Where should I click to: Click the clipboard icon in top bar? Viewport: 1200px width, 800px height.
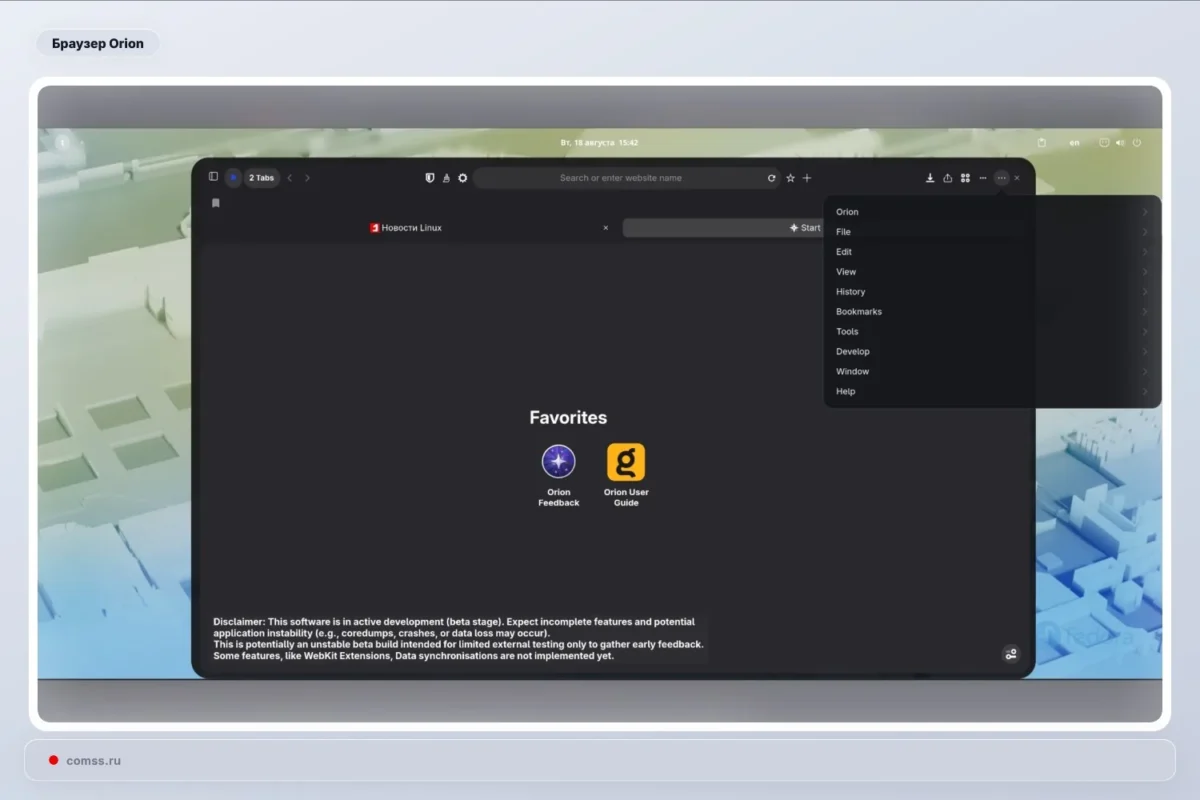(1041, 143)
